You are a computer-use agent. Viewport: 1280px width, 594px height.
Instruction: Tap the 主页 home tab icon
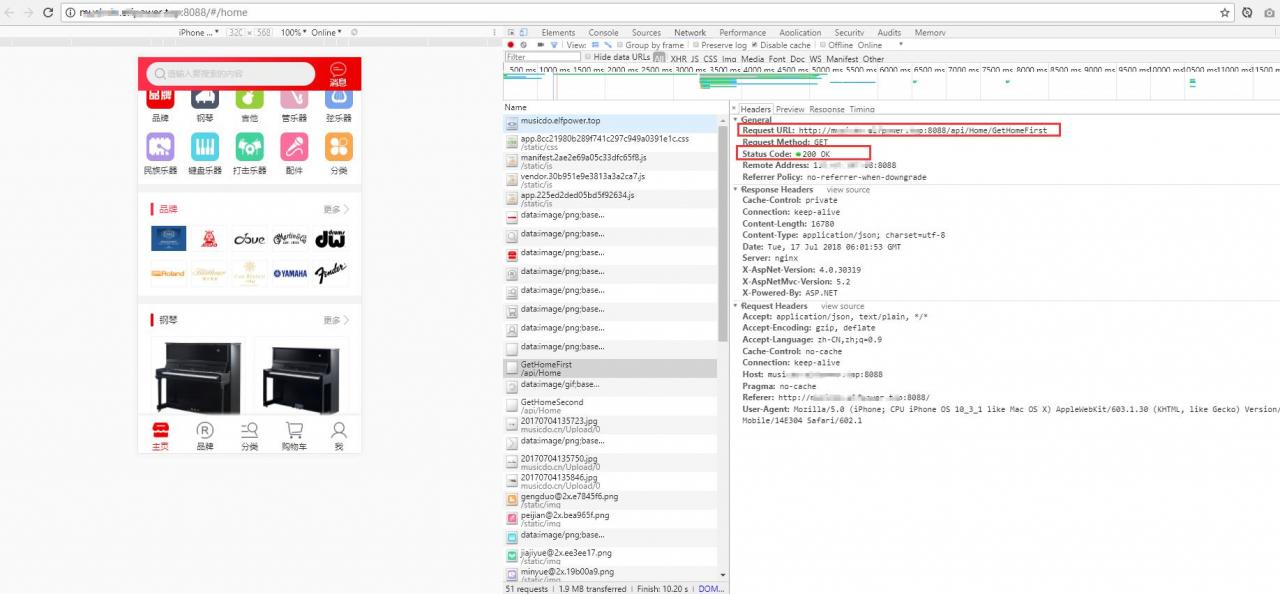tap(160, 430)
